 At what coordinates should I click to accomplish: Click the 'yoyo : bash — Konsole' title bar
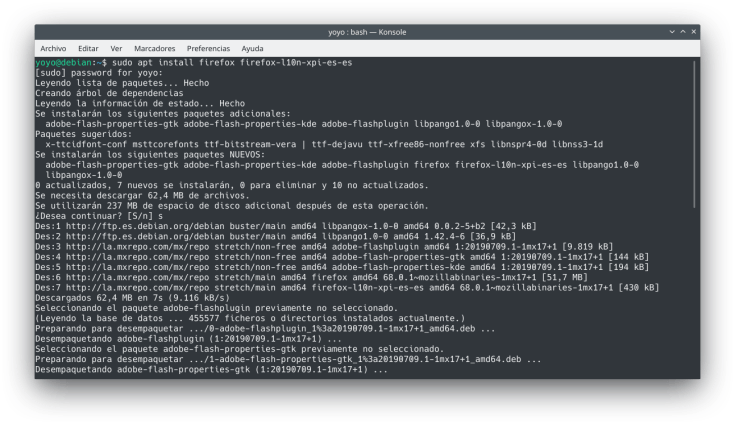point(366,32)
